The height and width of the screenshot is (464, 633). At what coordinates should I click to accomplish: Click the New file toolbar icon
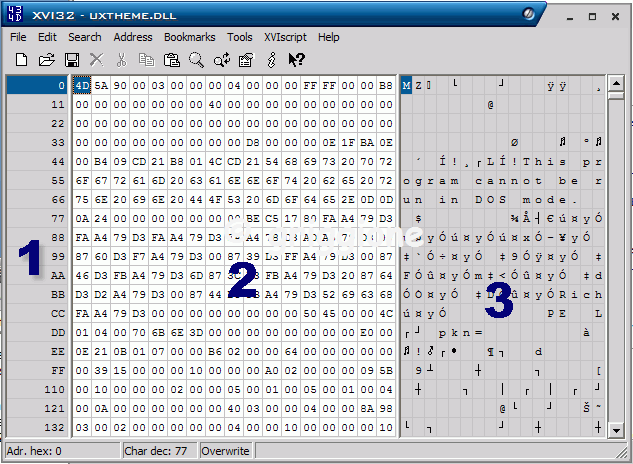21,60
